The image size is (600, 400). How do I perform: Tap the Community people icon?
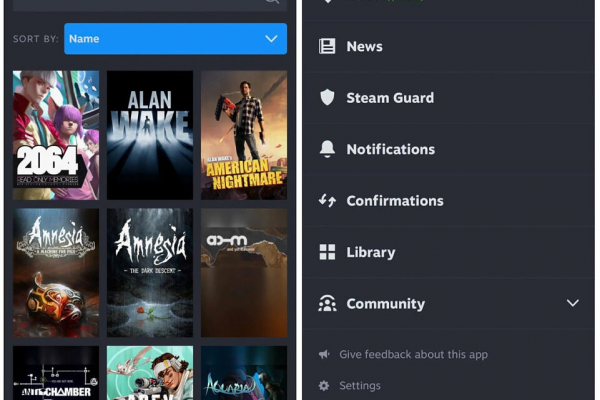327,304
